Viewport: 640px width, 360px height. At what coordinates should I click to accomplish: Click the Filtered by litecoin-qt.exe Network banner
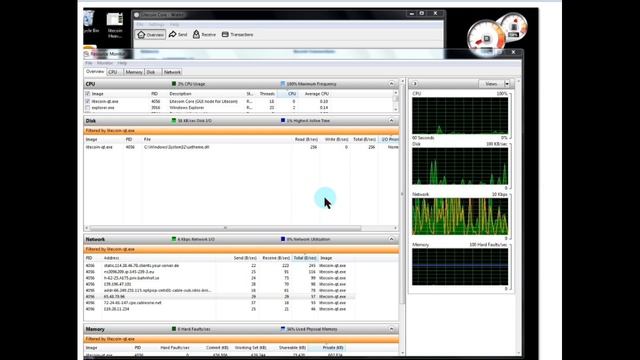coord(241,249)
